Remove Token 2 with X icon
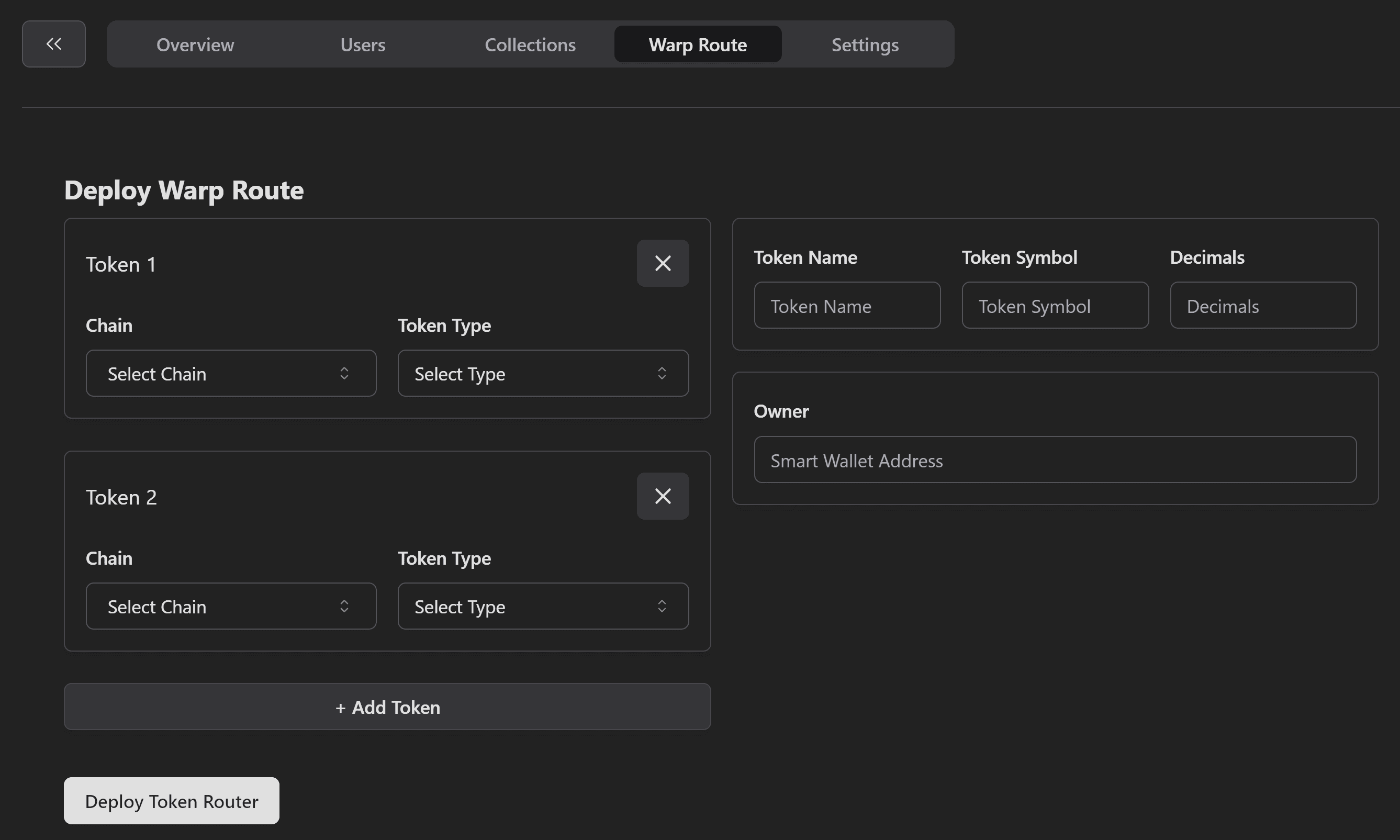1400x840 pixels. [x=663, y=497]
